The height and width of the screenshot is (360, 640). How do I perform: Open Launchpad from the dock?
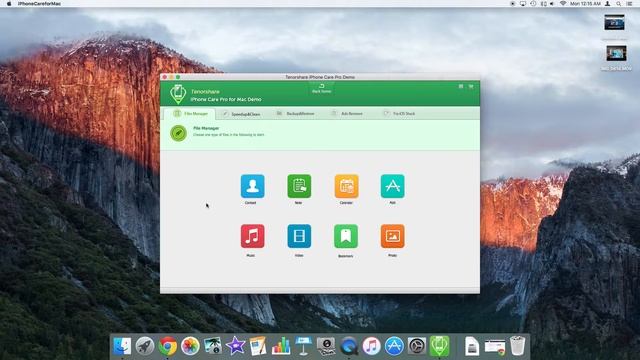[144, 346]
